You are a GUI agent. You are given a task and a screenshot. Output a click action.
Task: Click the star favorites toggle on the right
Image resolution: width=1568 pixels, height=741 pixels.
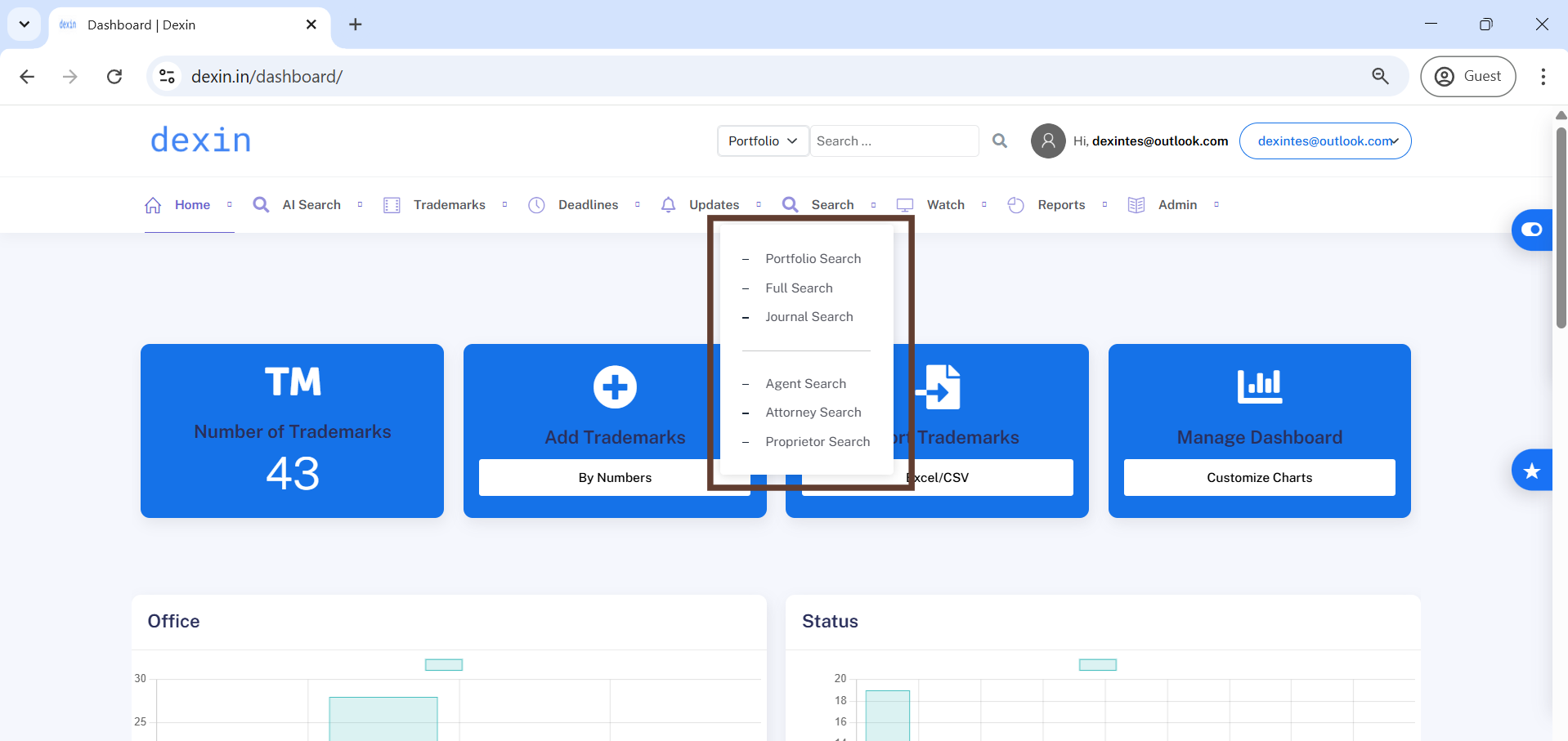(1532, 470)
